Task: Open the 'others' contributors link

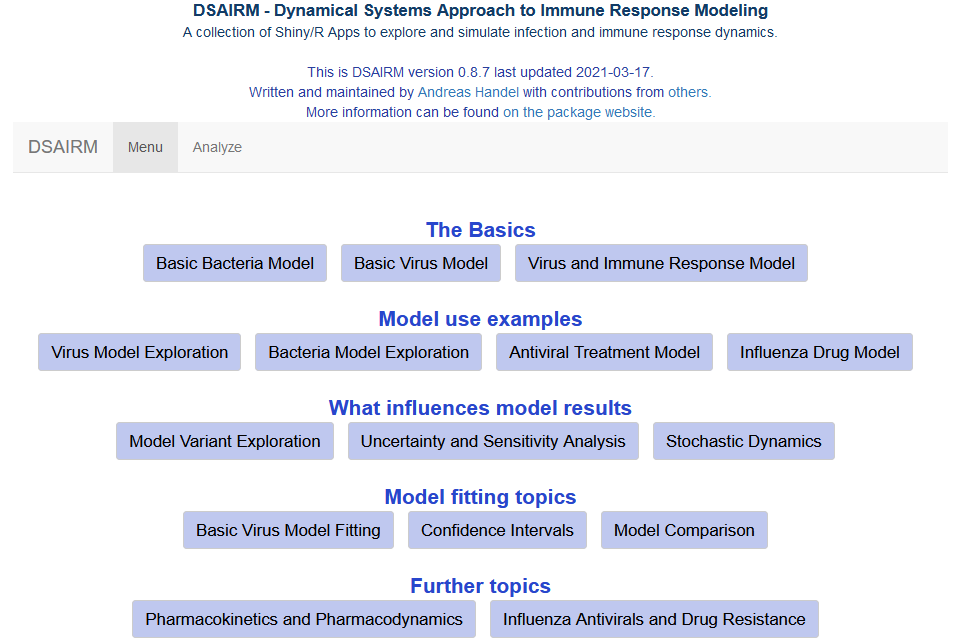Action: pyautogui.click(x=688, y=92)
